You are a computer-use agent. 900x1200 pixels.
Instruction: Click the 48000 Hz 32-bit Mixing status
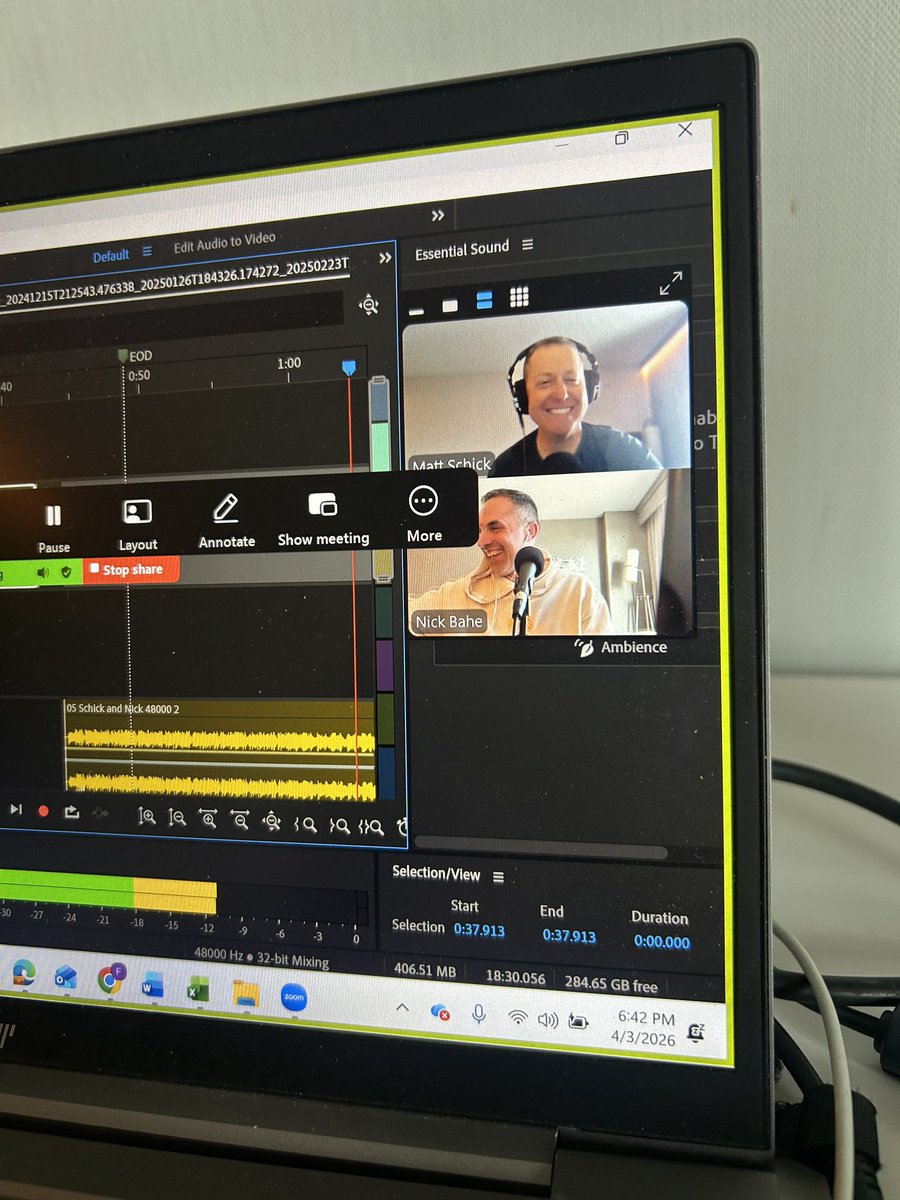[261, 960]
